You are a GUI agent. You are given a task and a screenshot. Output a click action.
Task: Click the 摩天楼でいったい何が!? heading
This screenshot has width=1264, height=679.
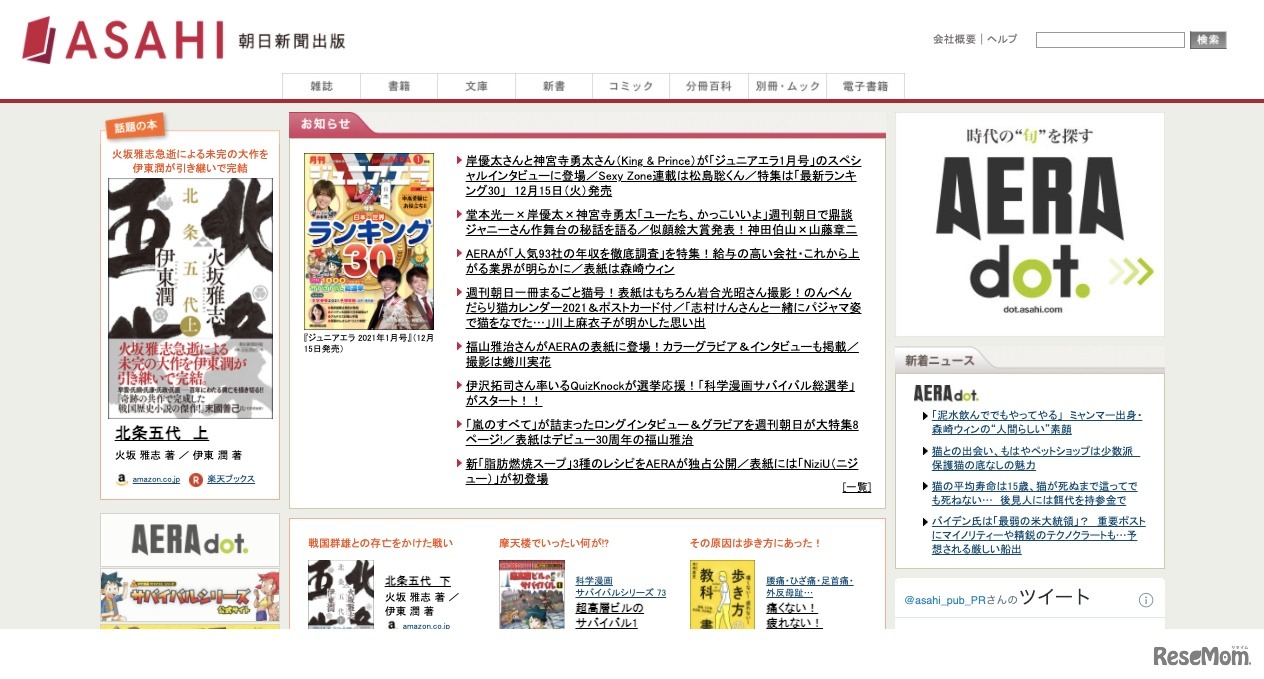tap(554, 543)
